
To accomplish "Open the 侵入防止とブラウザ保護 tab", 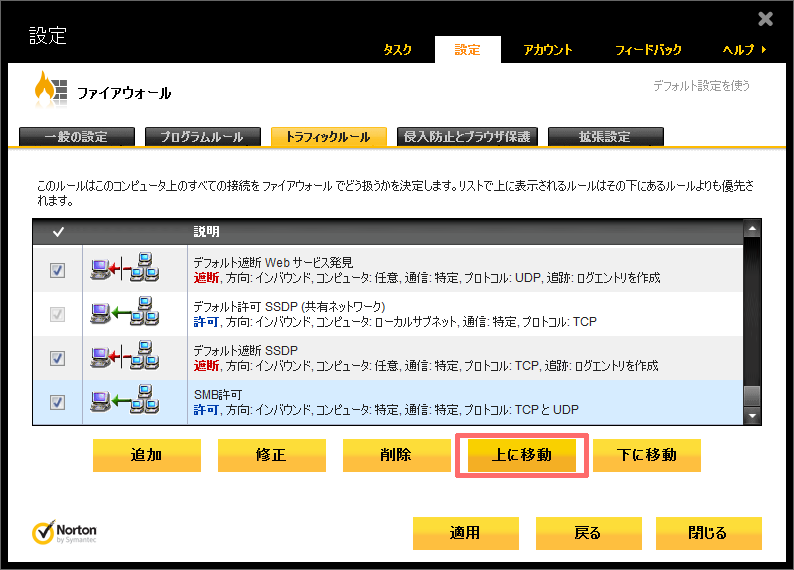I will pos(468,137).
